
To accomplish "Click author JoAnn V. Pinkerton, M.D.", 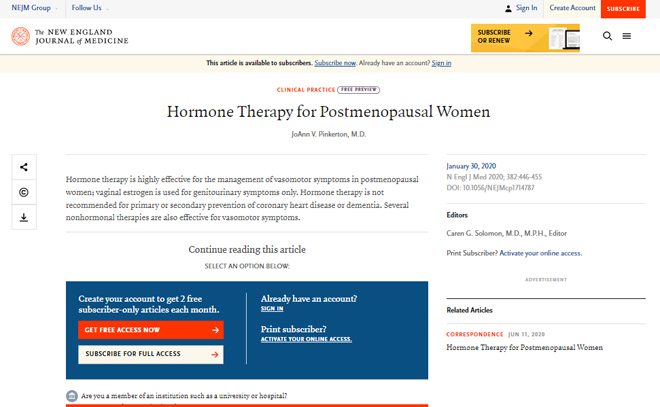I will pyautogui.click(x=329, y=134).
